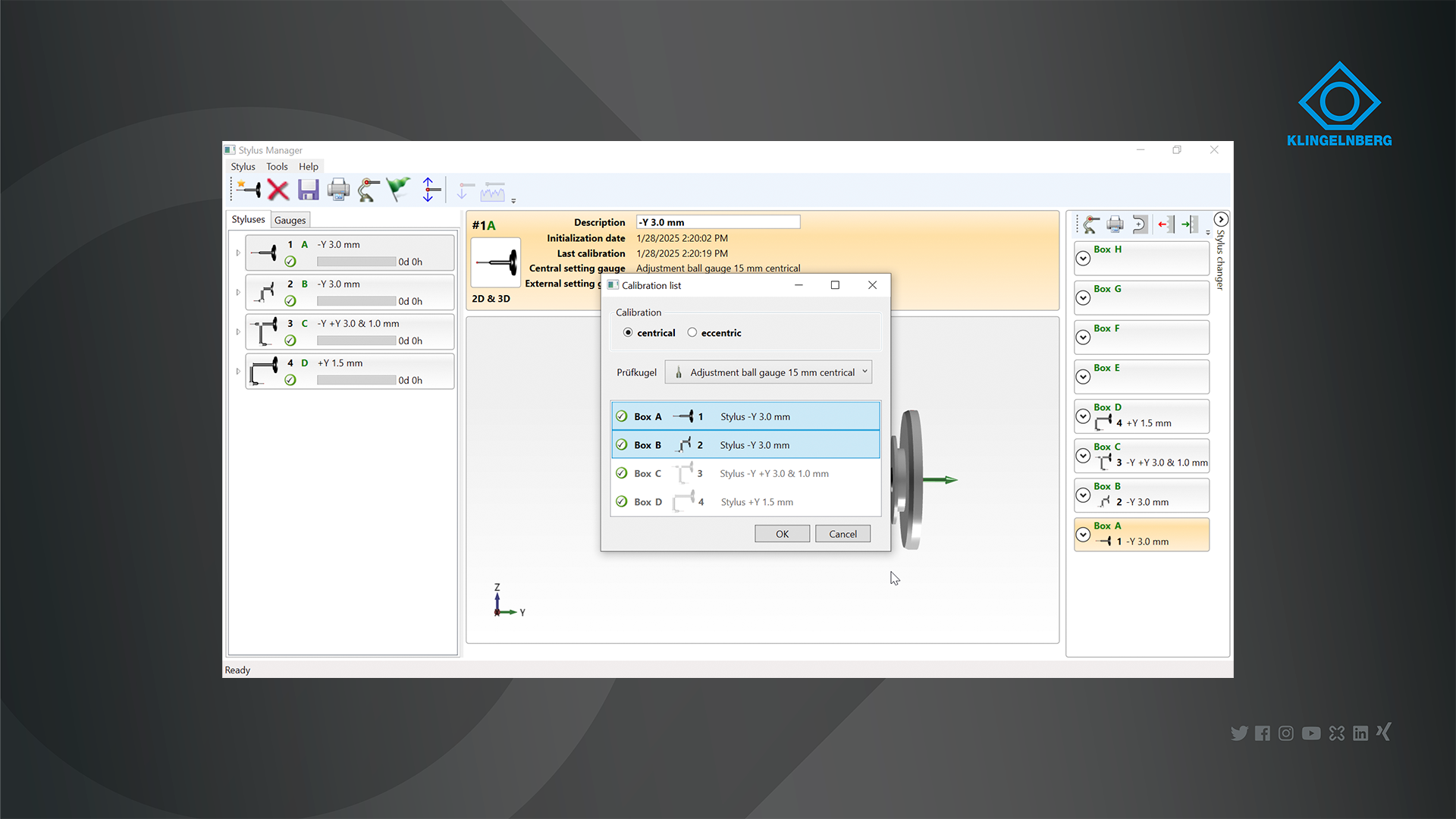Viewport: 1456px width, 819px height.
Task: Click the #1A stylus thumbnail image
Action: click(496, 263)
